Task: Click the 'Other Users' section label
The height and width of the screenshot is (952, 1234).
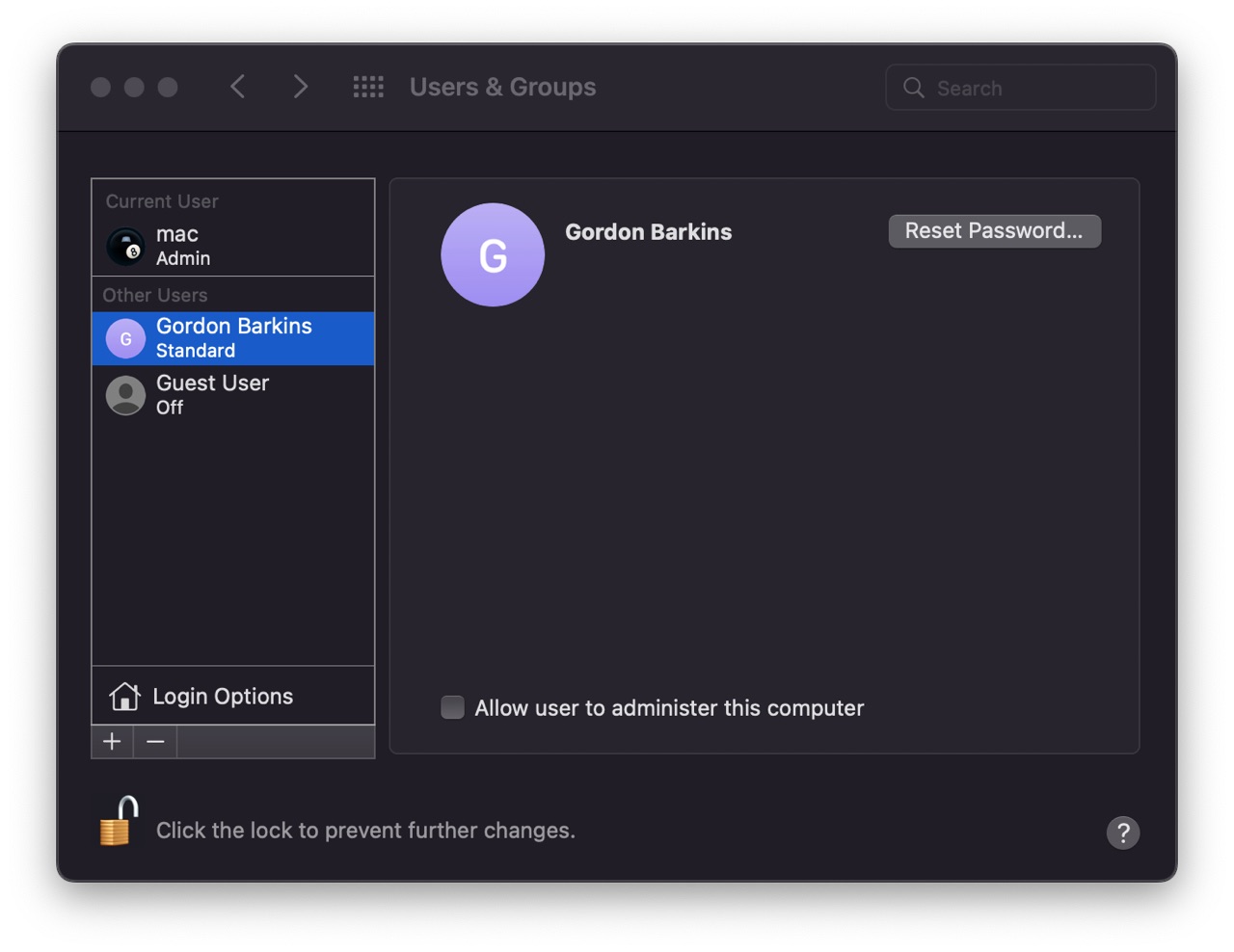Action: pyautogui.click(x=155, y=295)
